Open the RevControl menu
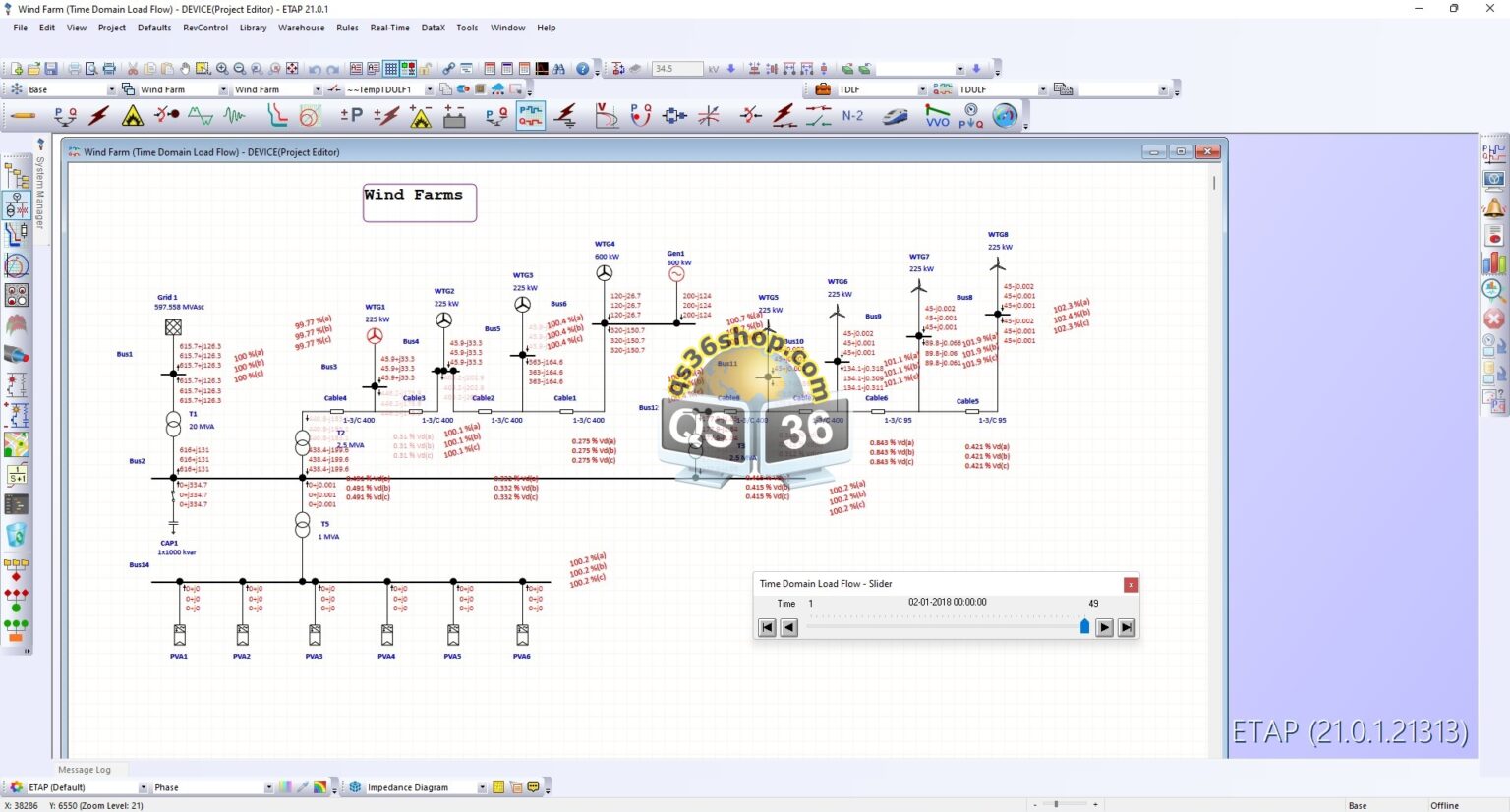 [204, 28]
